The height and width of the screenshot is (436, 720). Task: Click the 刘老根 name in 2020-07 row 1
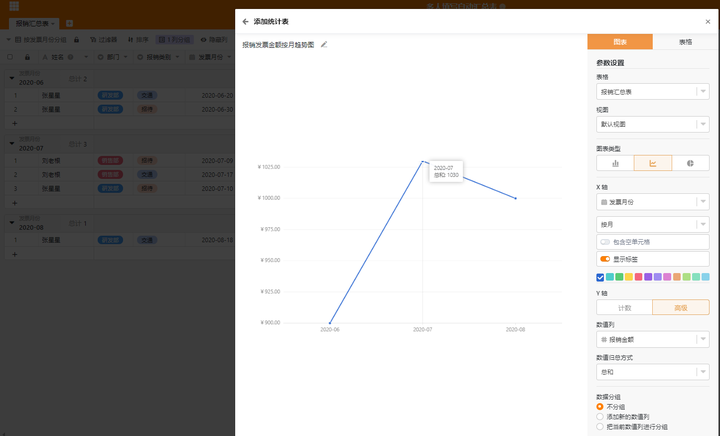click(51, 161)
